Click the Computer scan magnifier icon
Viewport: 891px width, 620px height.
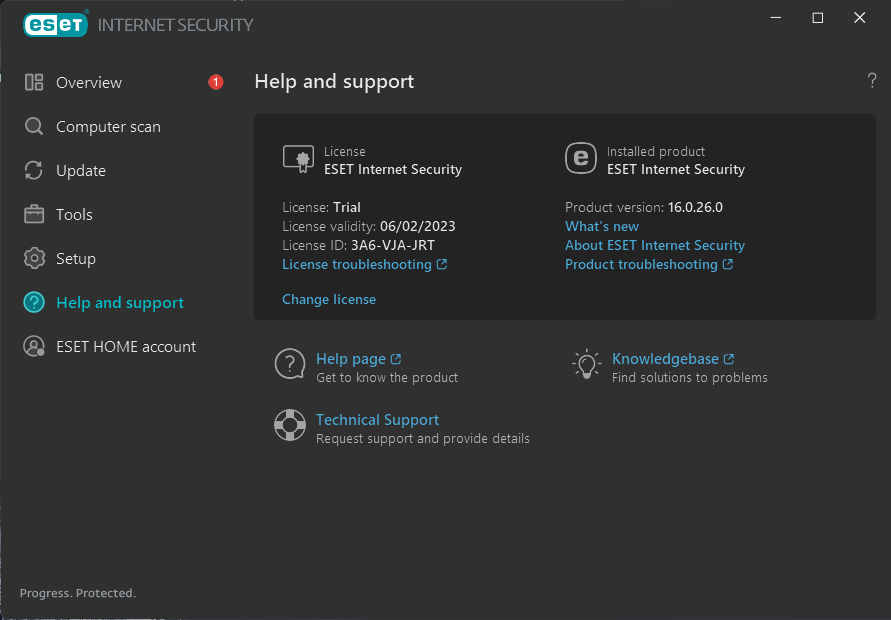point(34,126)
